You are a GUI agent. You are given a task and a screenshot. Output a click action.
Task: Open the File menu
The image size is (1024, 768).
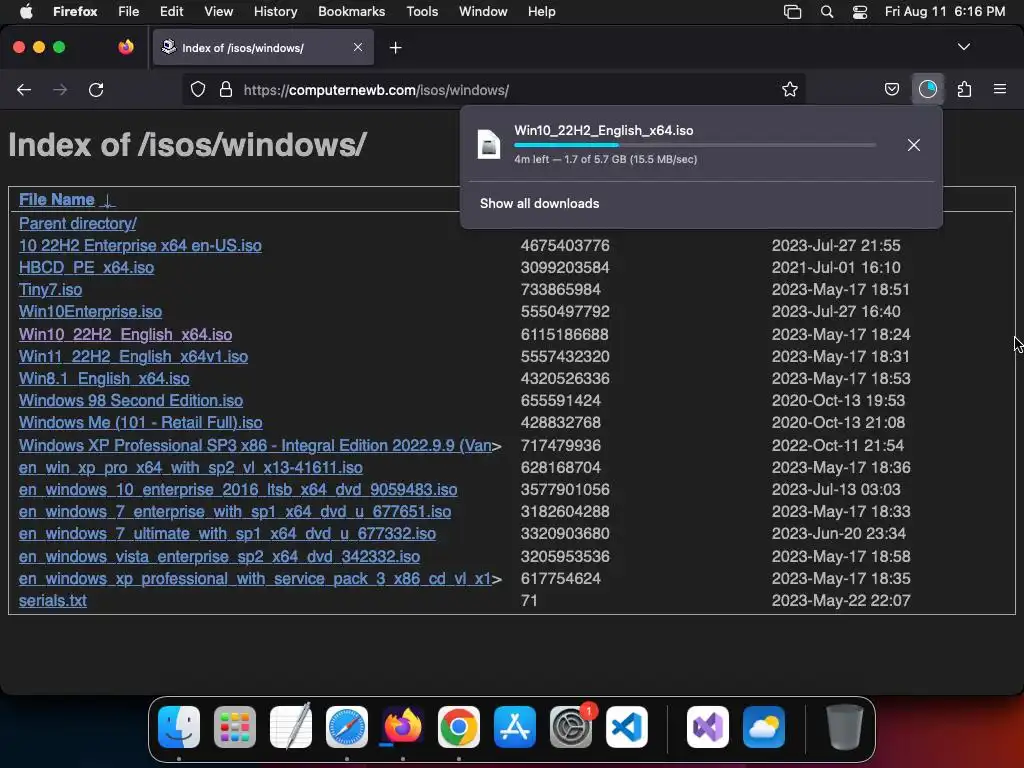click(x=128, y=11)
